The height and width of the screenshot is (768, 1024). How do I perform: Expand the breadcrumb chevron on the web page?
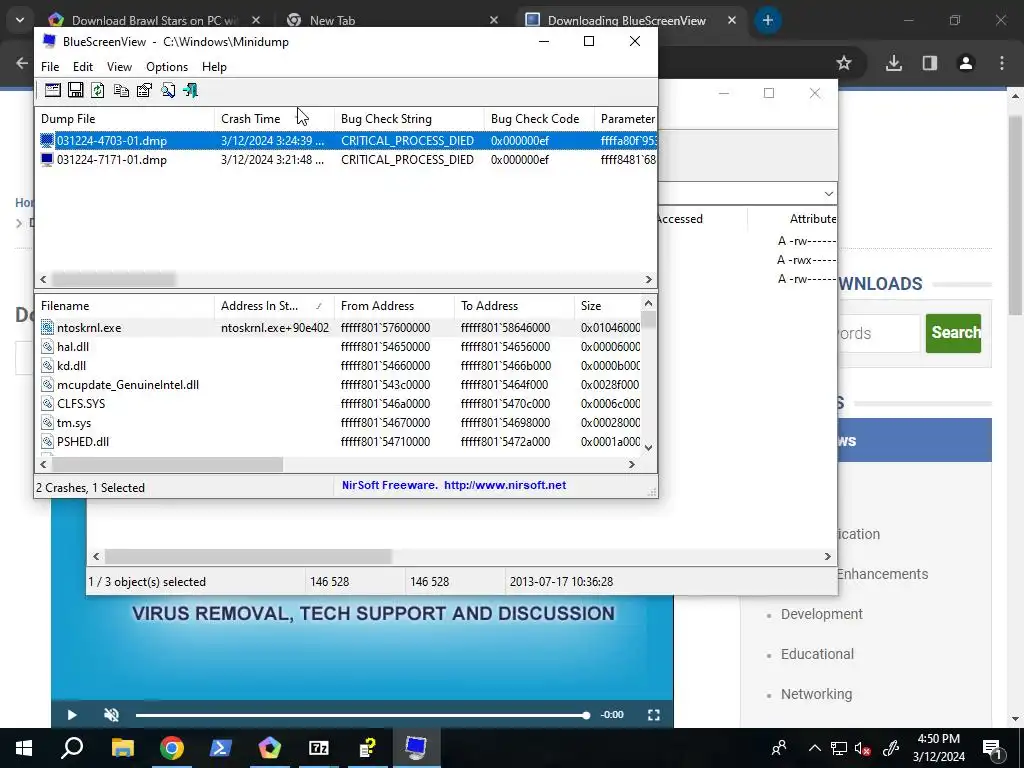click(18, 223)
